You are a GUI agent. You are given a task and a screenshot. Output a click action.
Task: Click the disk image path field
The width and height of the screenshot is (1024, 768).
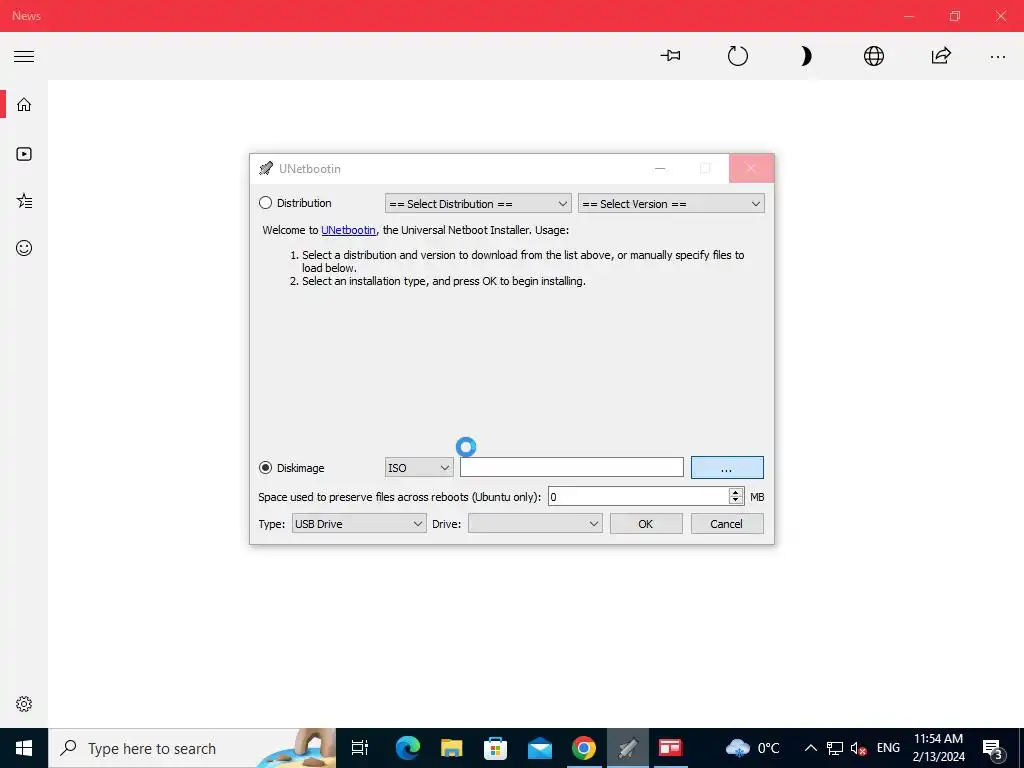coord(571,468)
